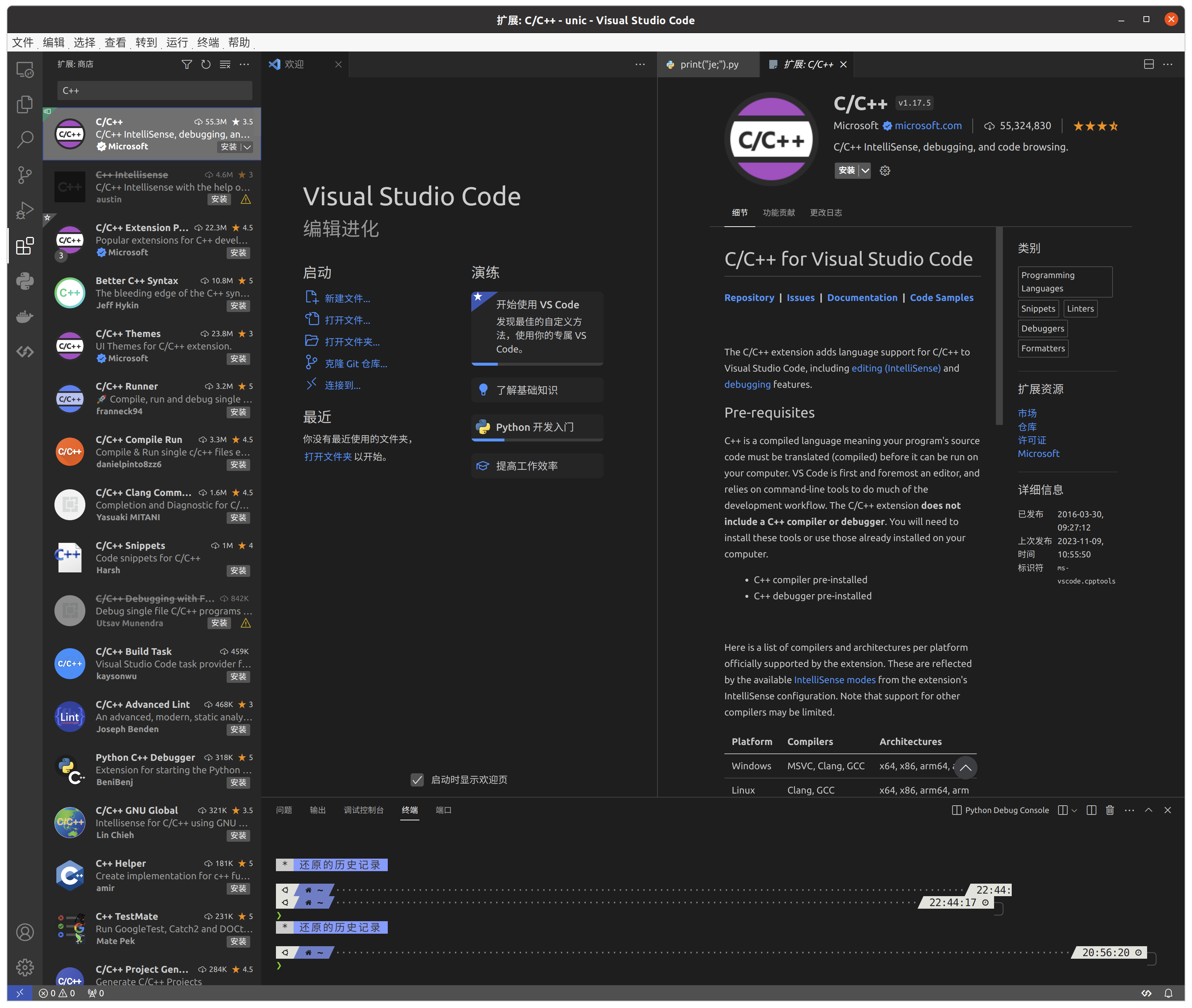Open Run and Debug view
Viewport: 1192px width, 1008px height.
(x=25, y=210)
